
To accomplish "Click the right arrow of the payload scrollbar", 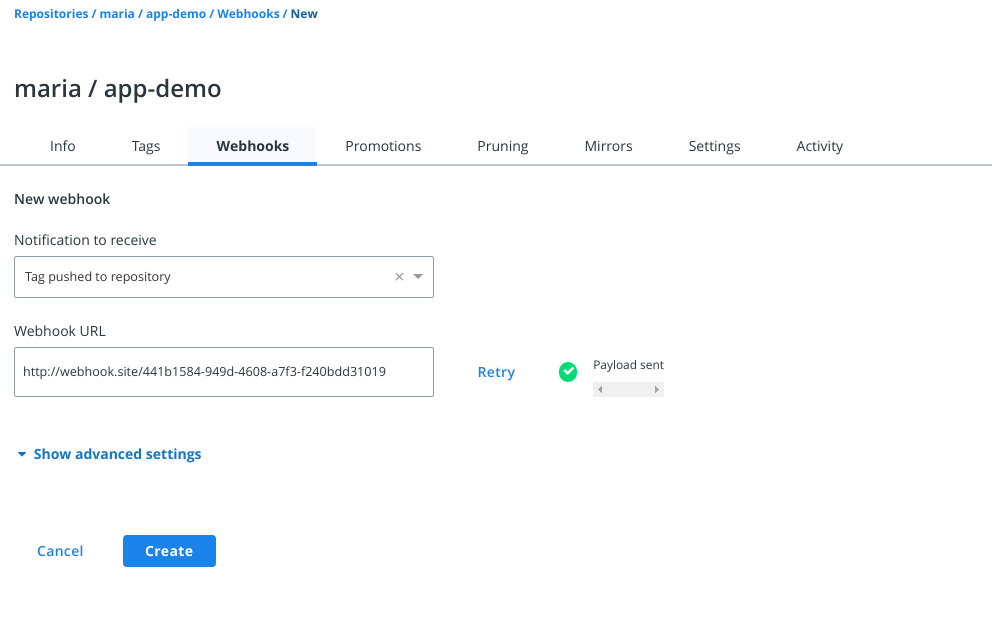I will coord(657,390).
